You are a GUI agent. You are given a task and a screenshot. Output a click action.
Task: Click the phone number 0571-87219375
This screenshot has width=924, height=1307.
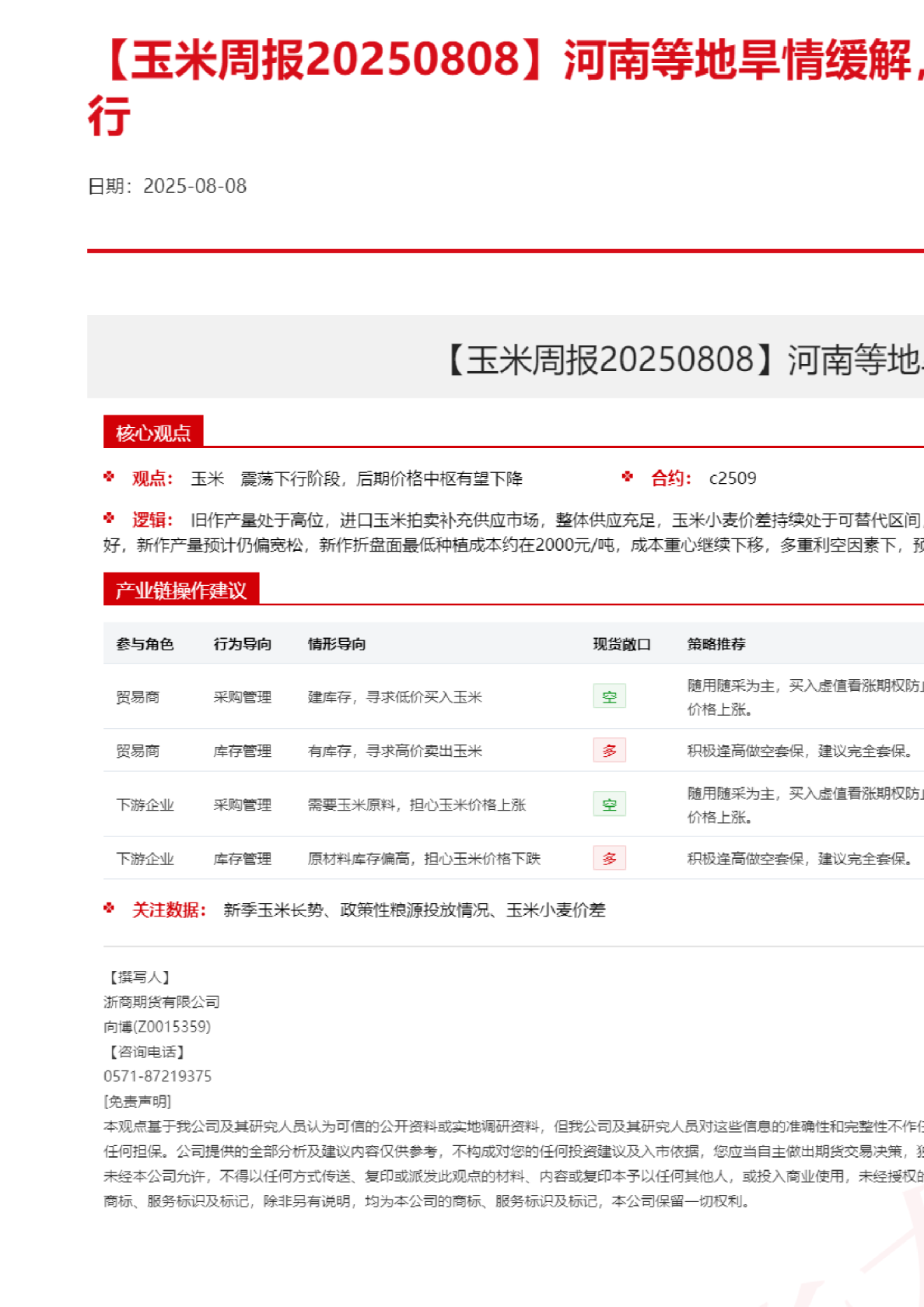coord(157,1076)
